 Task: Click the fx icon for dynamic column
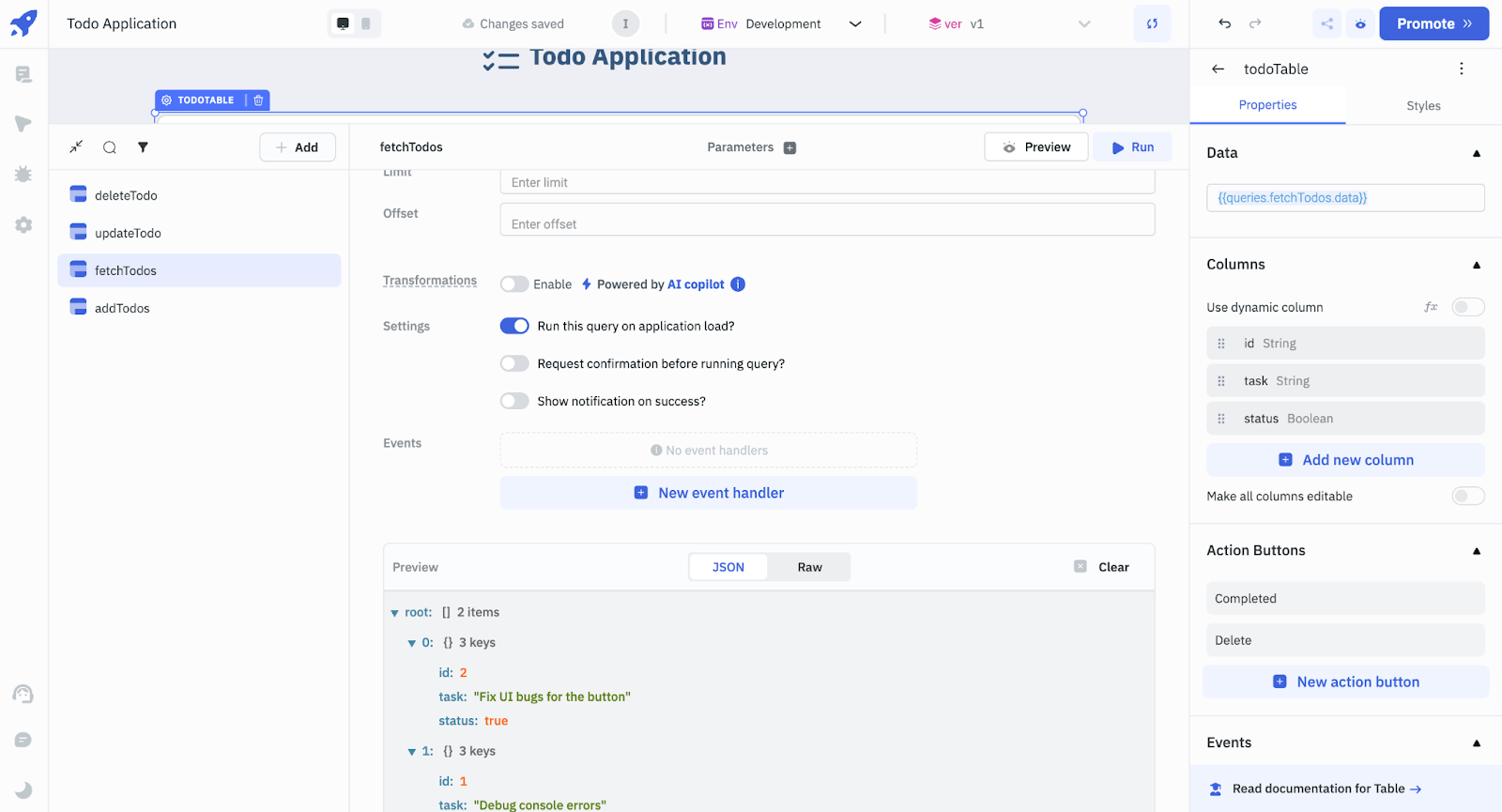click(1431, 307)
